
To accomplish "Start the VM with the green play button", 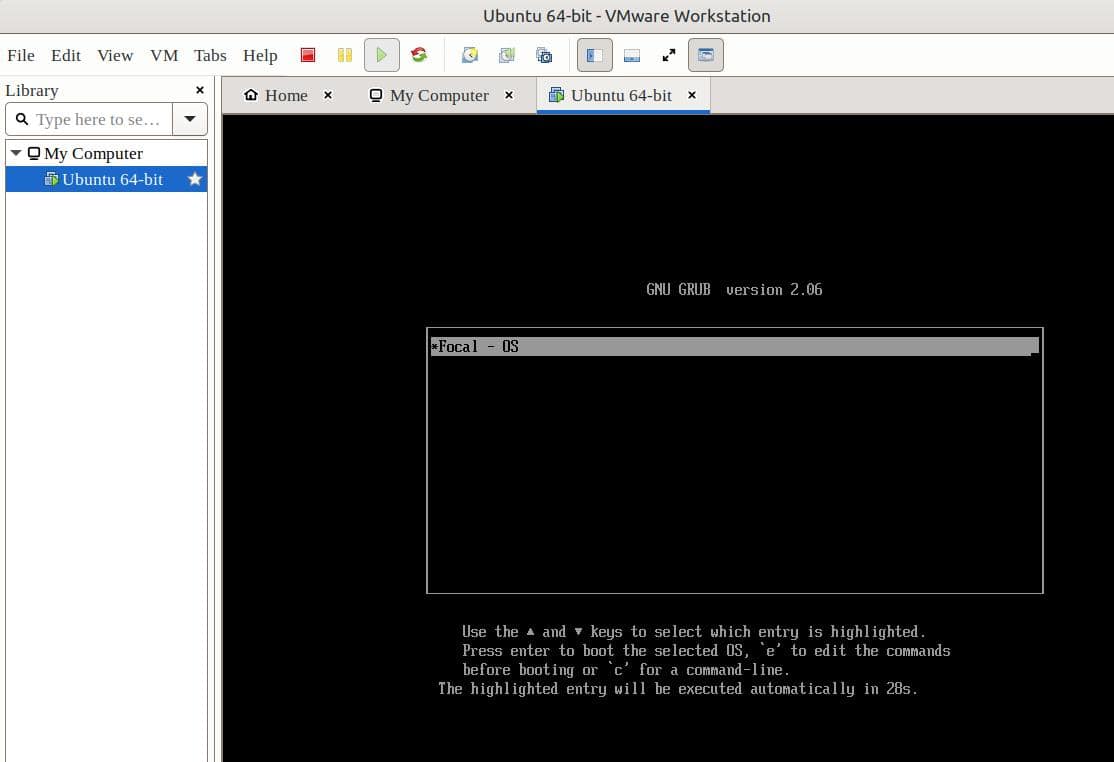I will [x=382, y=55].
